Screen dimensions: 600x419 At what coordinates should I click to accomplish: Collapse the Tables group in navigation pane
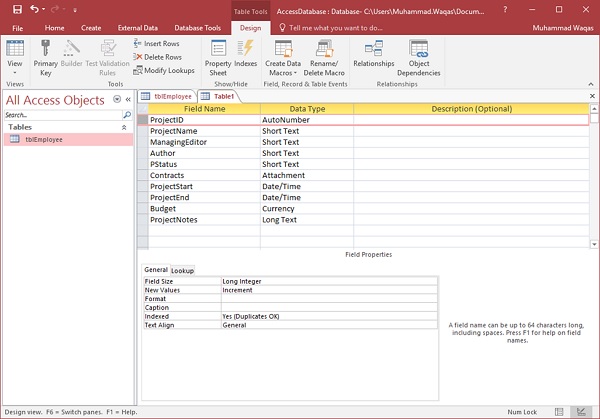click(124, 127)
